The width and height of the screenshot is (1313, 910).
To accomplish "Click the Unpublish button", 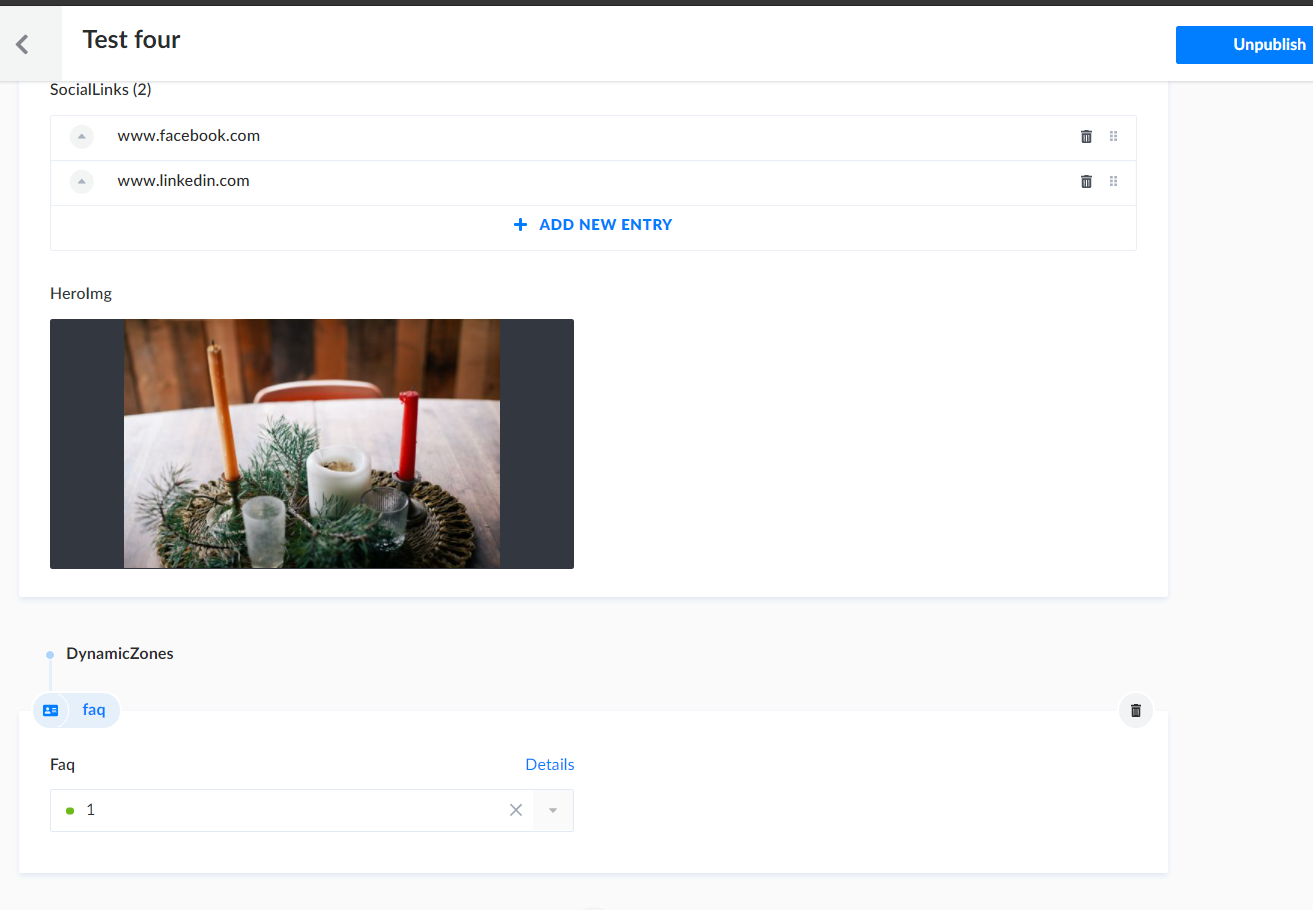I will (x=1244, y=45).
